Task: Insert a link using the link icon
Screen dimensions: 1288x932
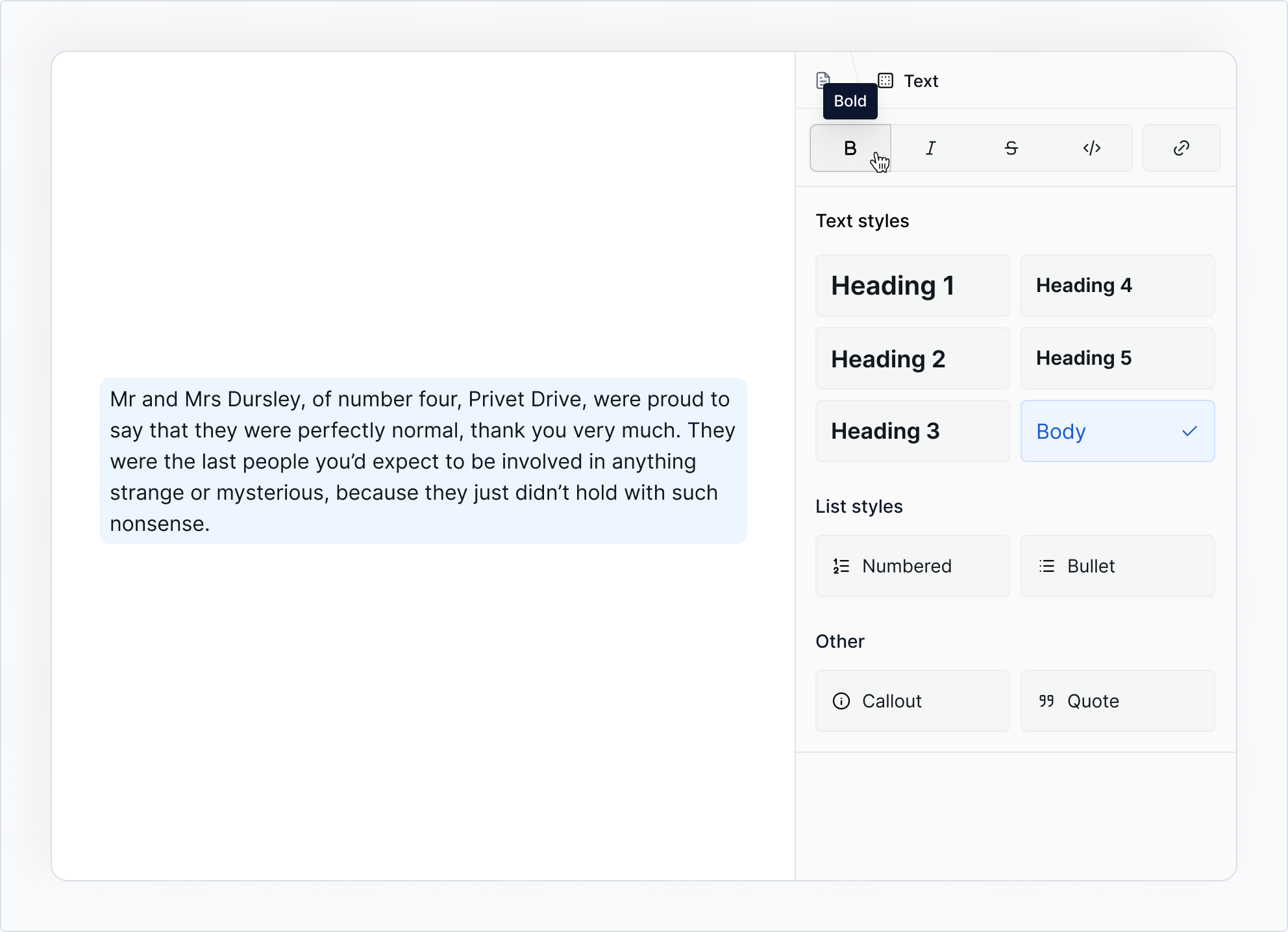Action: coord(1181,148)
